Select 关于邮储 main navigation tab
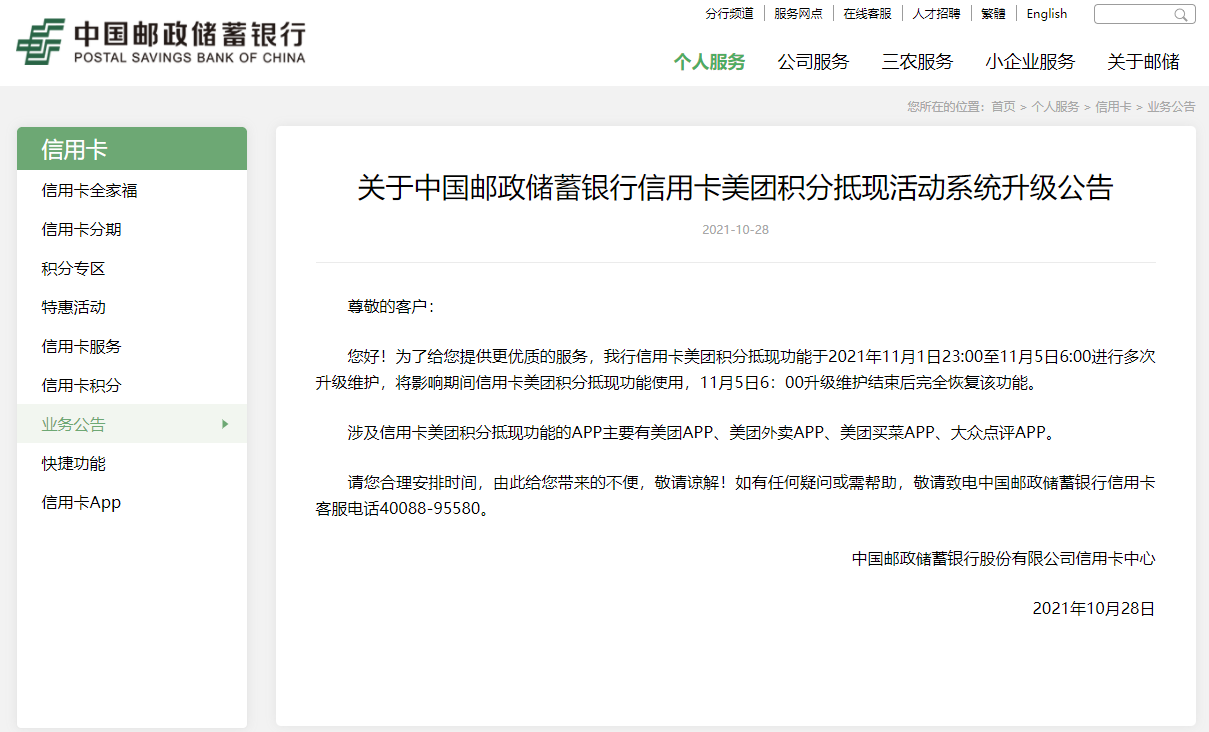Screen dimensions: 1209x732 (x=1143, y=62)
